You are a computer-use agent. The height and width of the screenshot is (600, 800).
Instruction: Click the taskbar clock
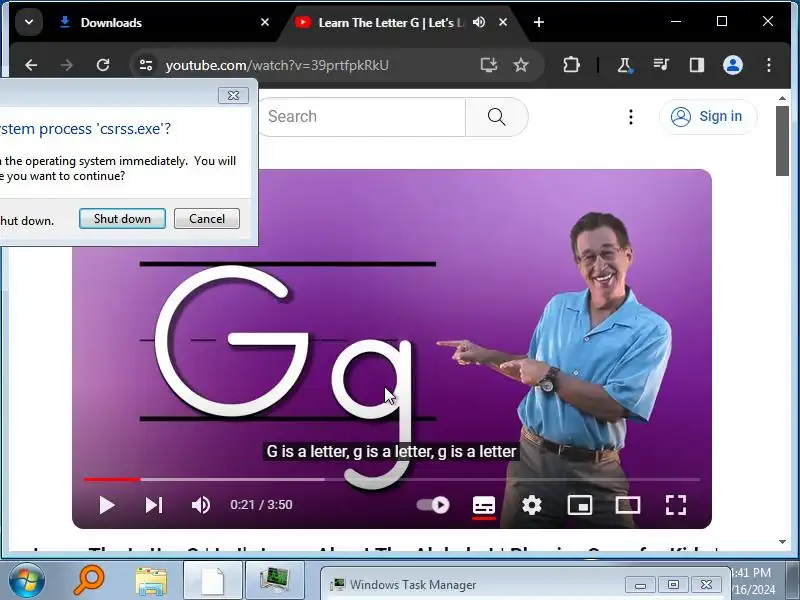click(x=752, y=581)
